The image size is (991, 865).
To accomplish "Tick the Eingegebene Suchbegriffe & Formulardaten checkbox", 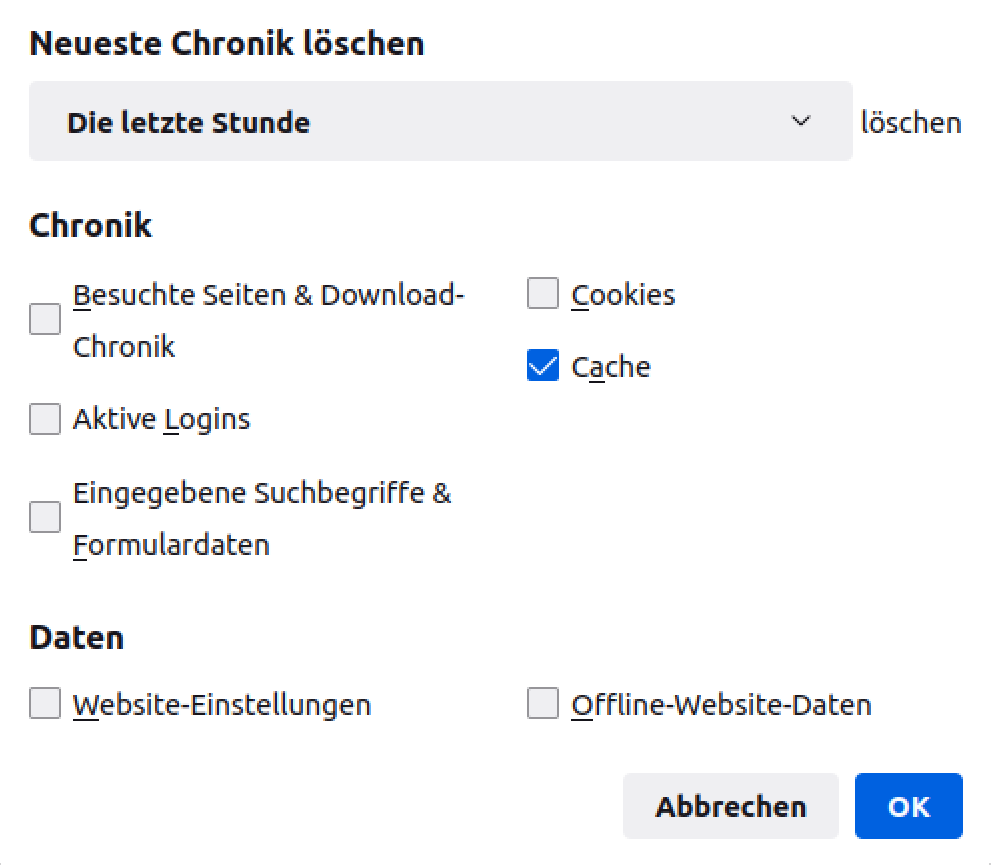I will (45, 518).
